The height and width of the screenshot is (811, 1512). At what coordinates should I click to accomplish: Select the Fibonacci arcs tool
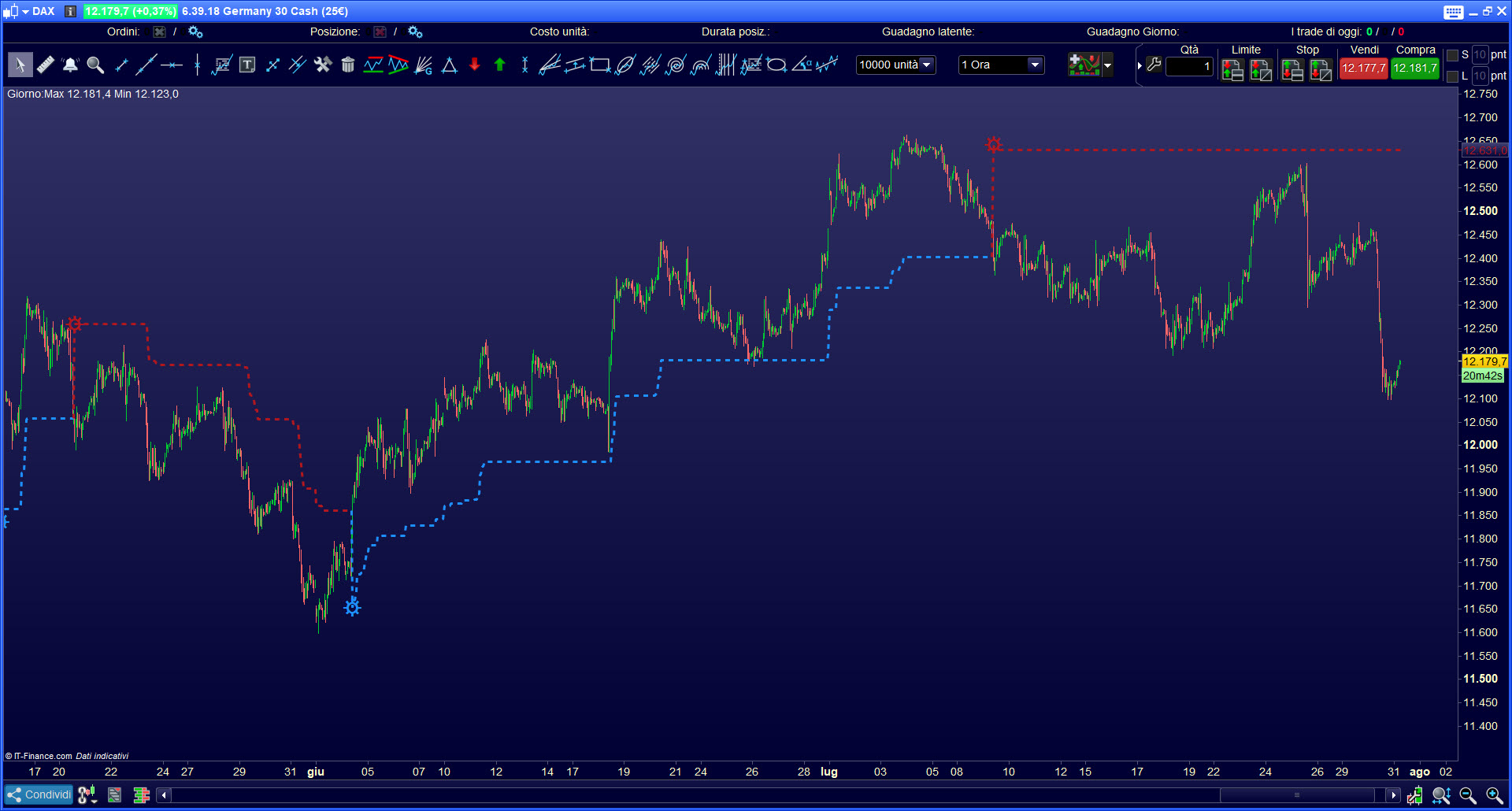(x=701, y=65)
